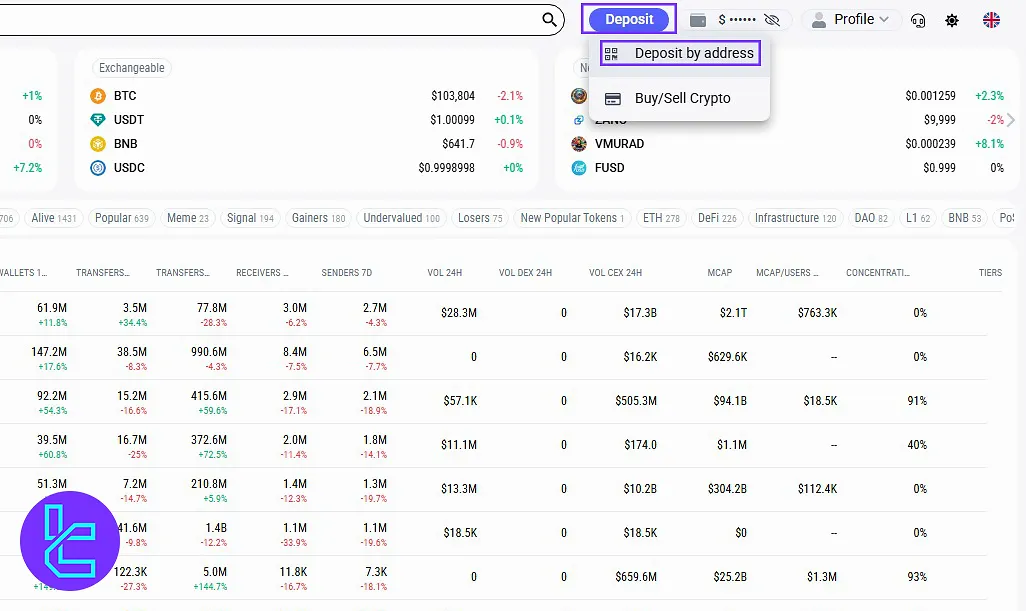Toggle hidden balance eye icon
This screenshot has width=1026, height=611.
[771, 20]
